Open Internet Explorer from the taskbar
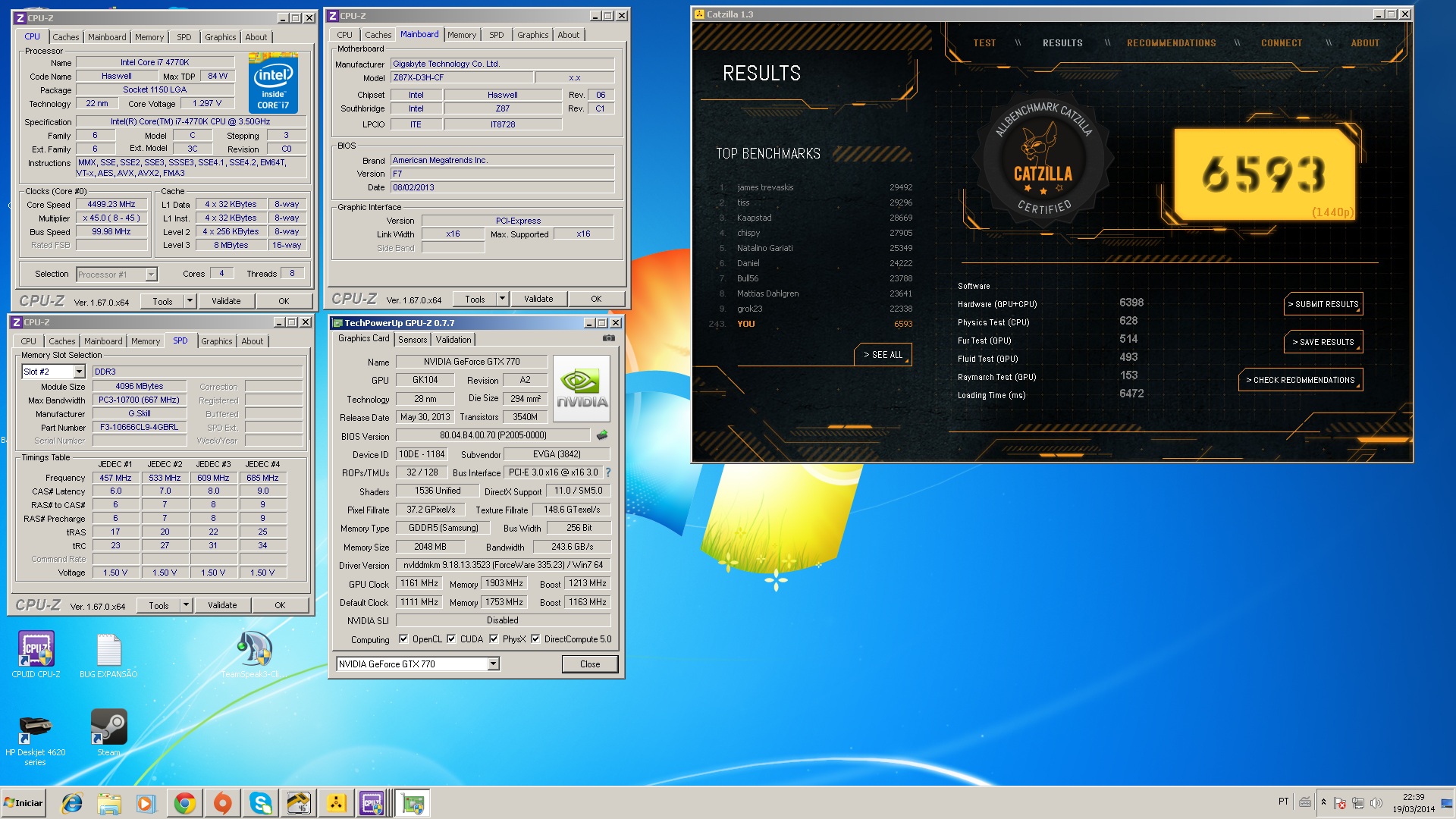Viewport: 1456px width, 819px height. pyautogui.click(x=72, y=803)
